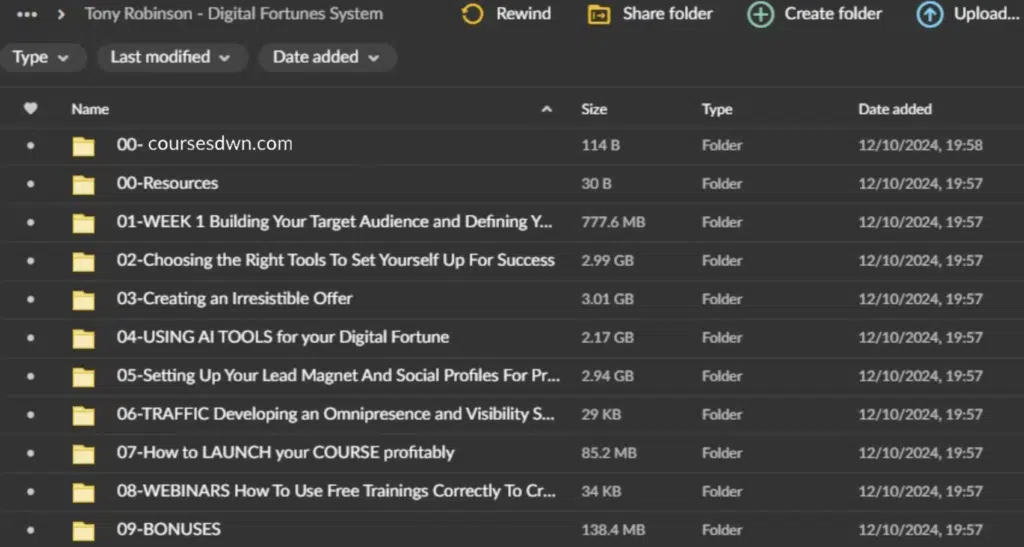1024x547 pixels.
Task: Toggle favourite dot for 06-TRAFFIC folder
Action: 31,415
